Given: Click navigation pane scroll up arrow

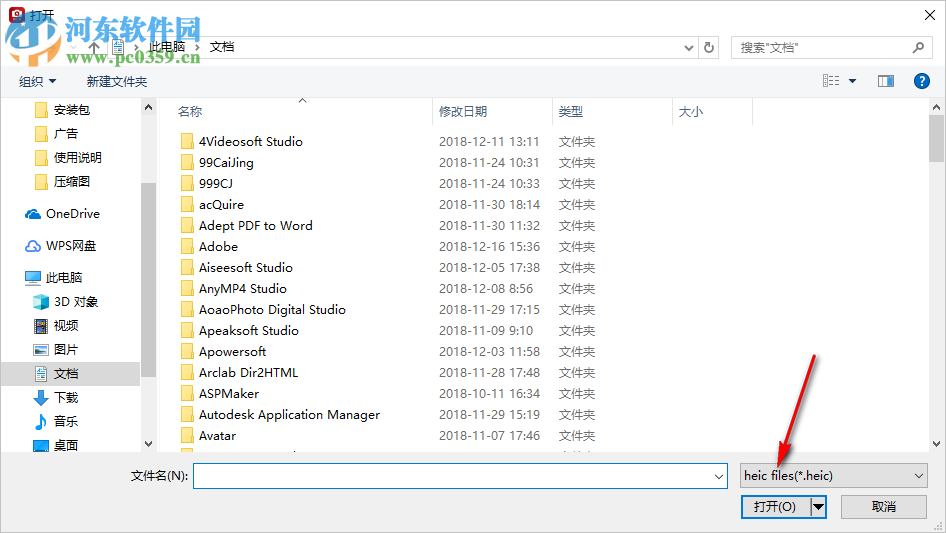Looking at the screenshot, I should click(x=148, y=107).
